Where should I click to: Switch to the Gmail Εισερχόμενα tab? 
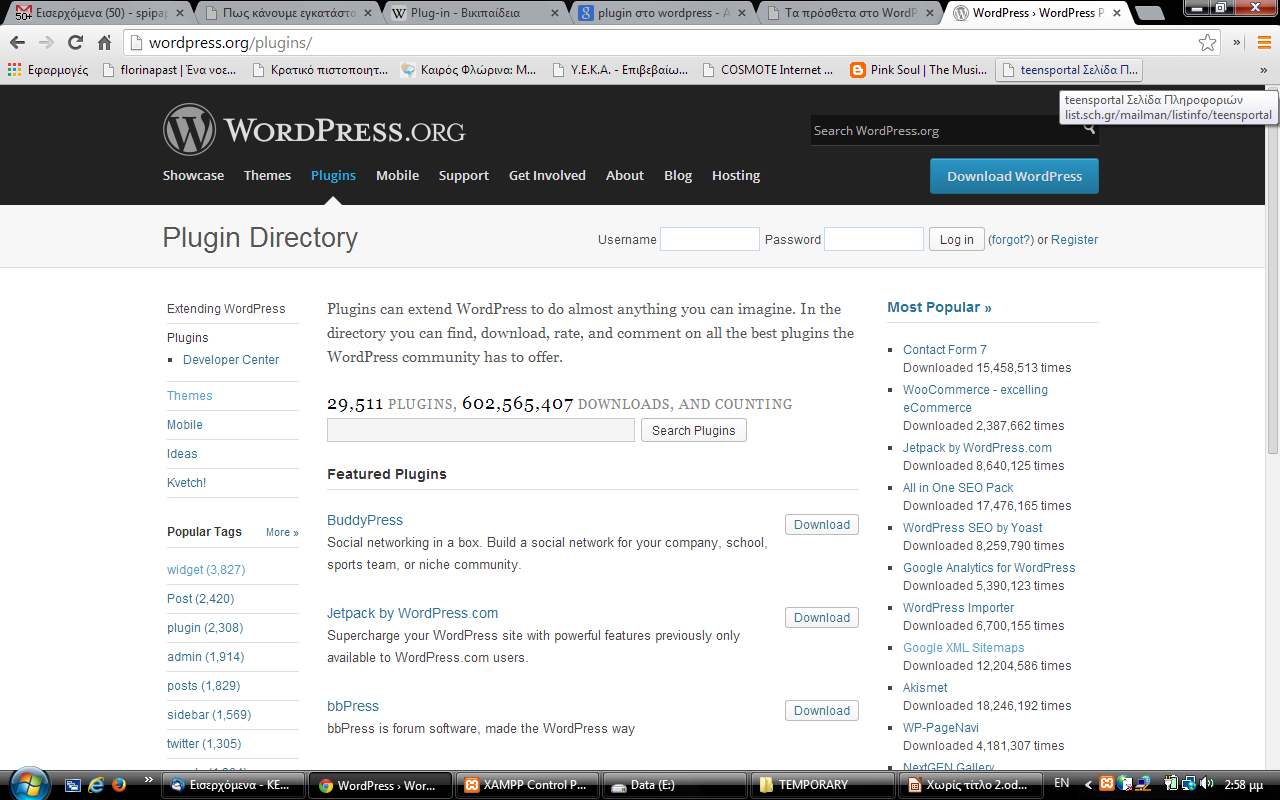97,13
